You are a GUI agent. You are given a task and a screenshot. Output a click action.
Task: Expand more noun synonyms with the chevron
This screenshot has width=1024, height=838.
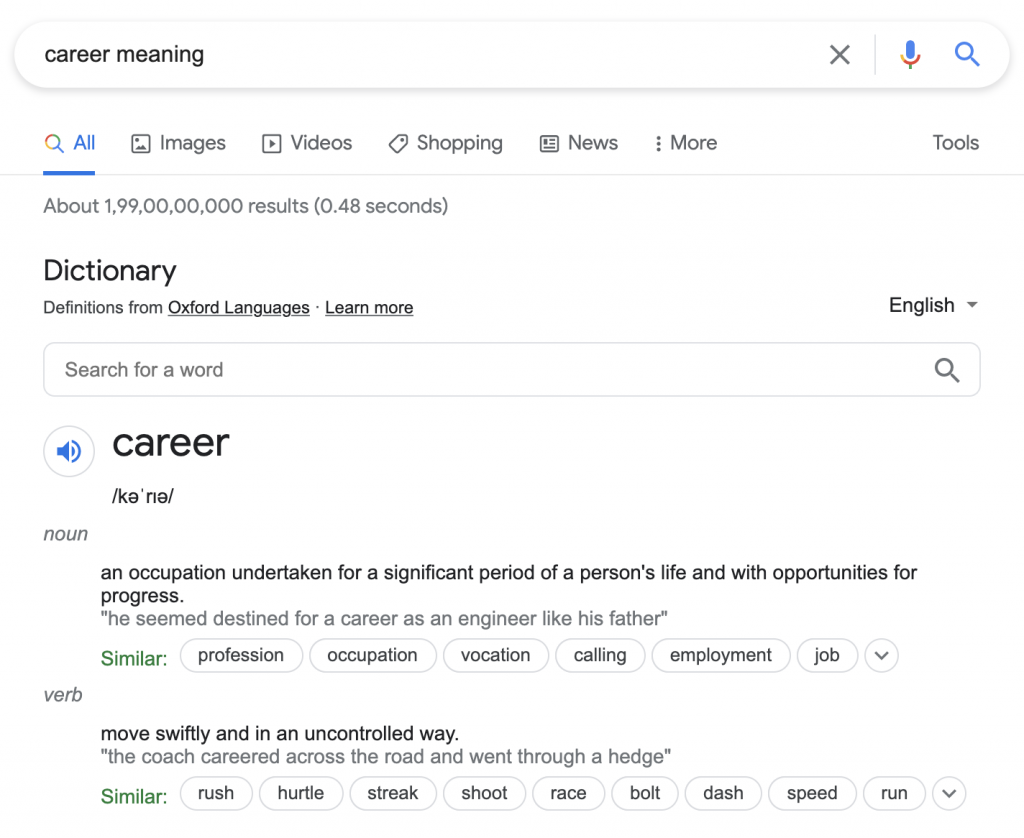[x=881, y=655]
